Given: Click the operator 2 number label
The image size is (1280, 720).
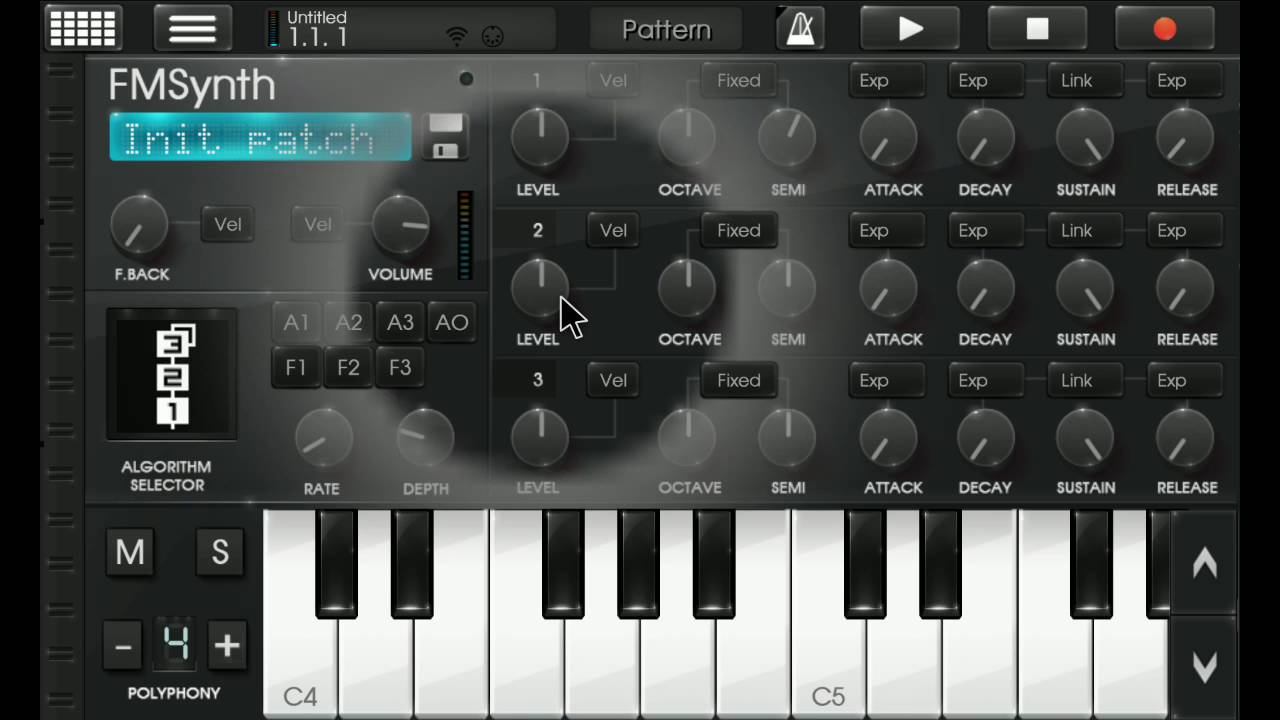Looking at the screenshot, I should (537, 230).
